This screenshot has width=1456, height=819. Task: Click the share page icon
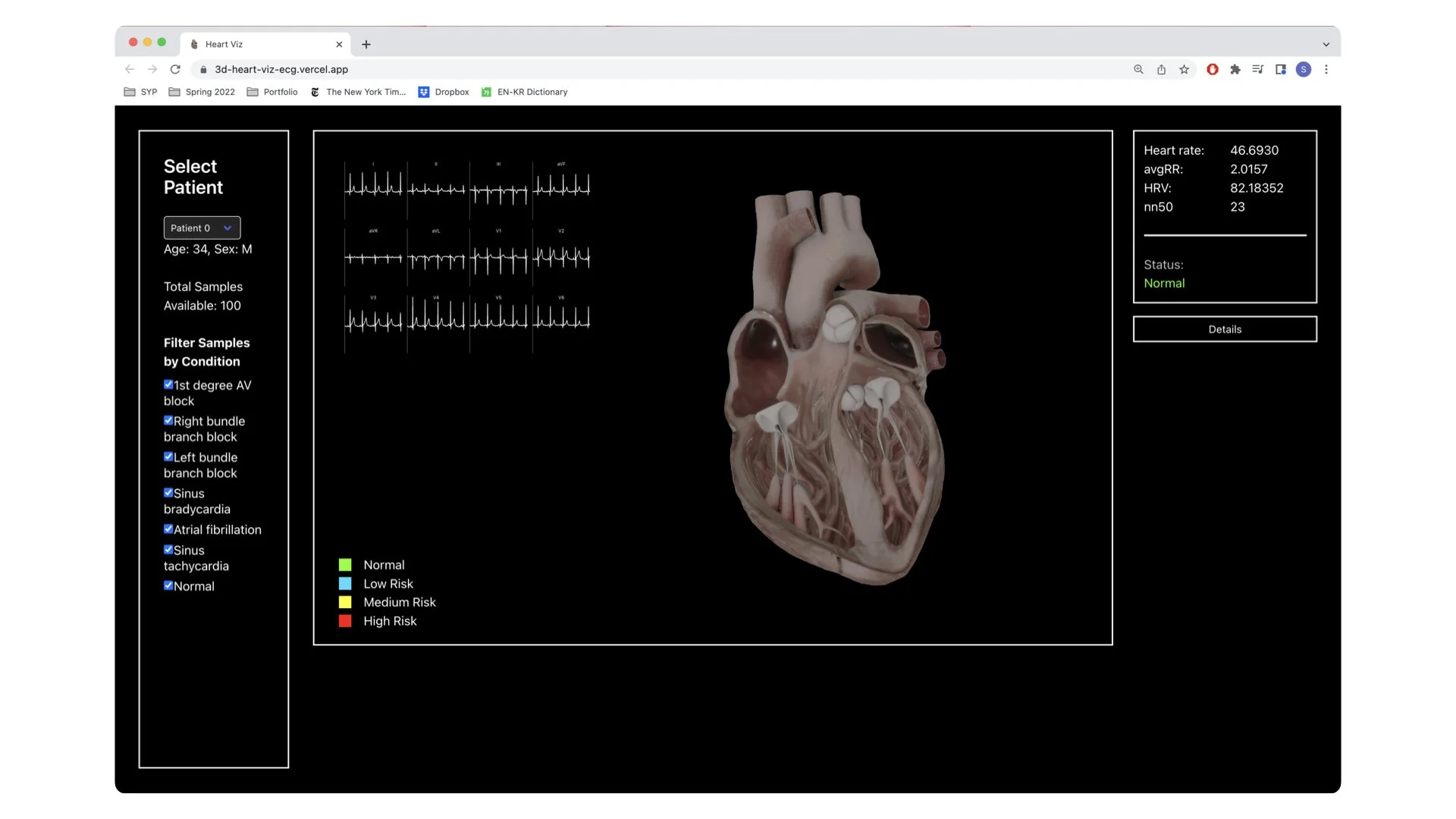pyautogui.click(x=1161, y=69)
